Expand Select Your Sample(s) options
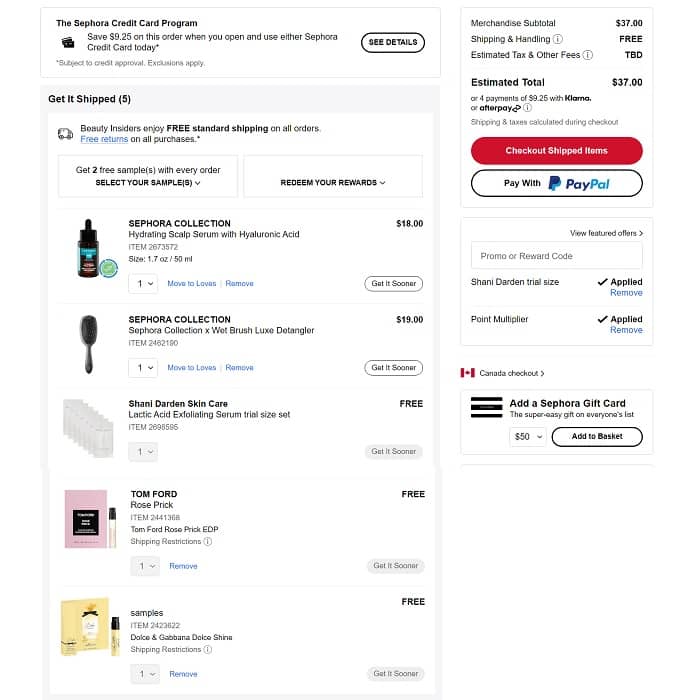 click(x=148, y=183)
